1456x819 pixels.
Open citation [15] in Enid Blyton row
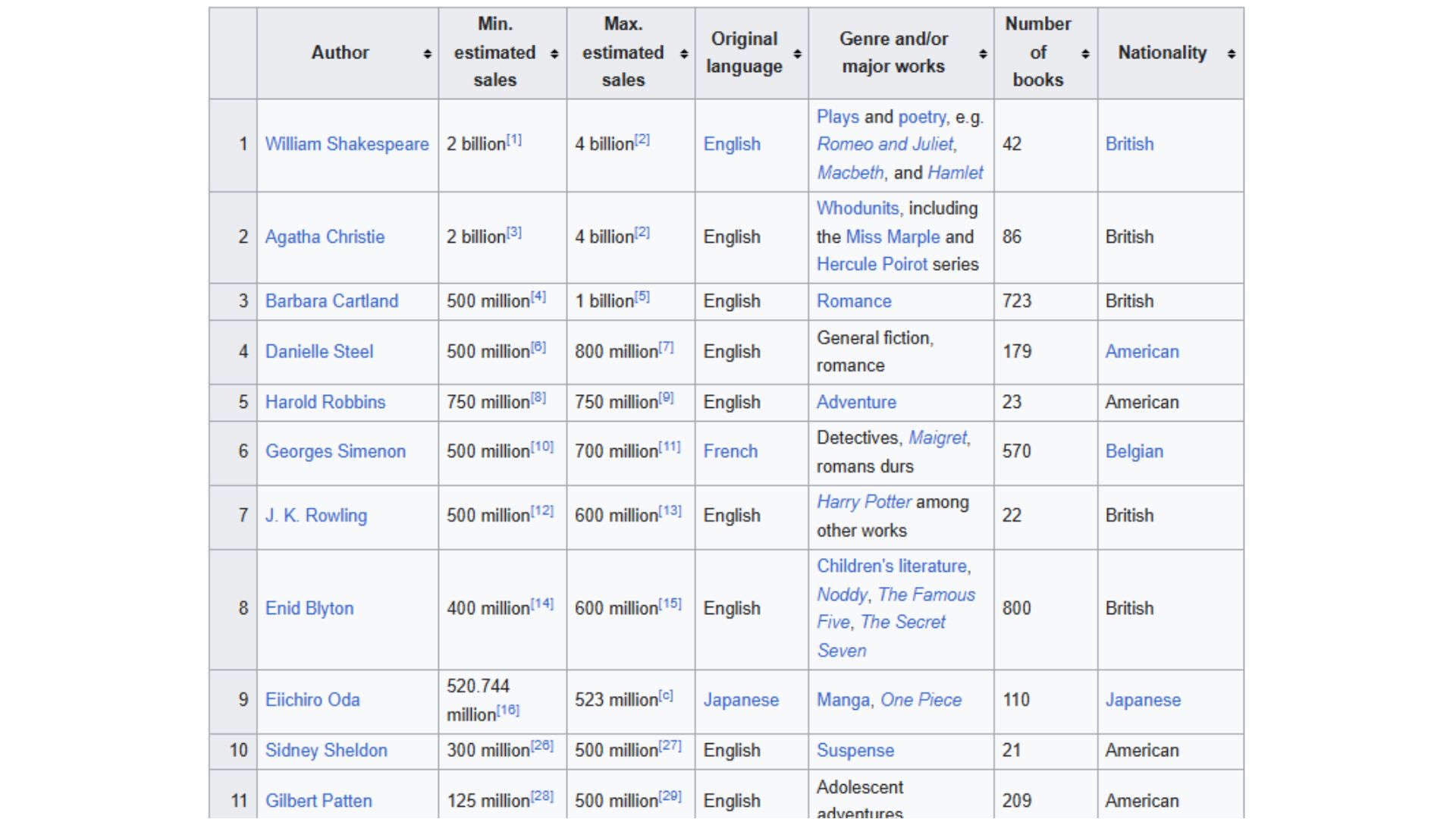pyautogui.click(x=670, y=604)
